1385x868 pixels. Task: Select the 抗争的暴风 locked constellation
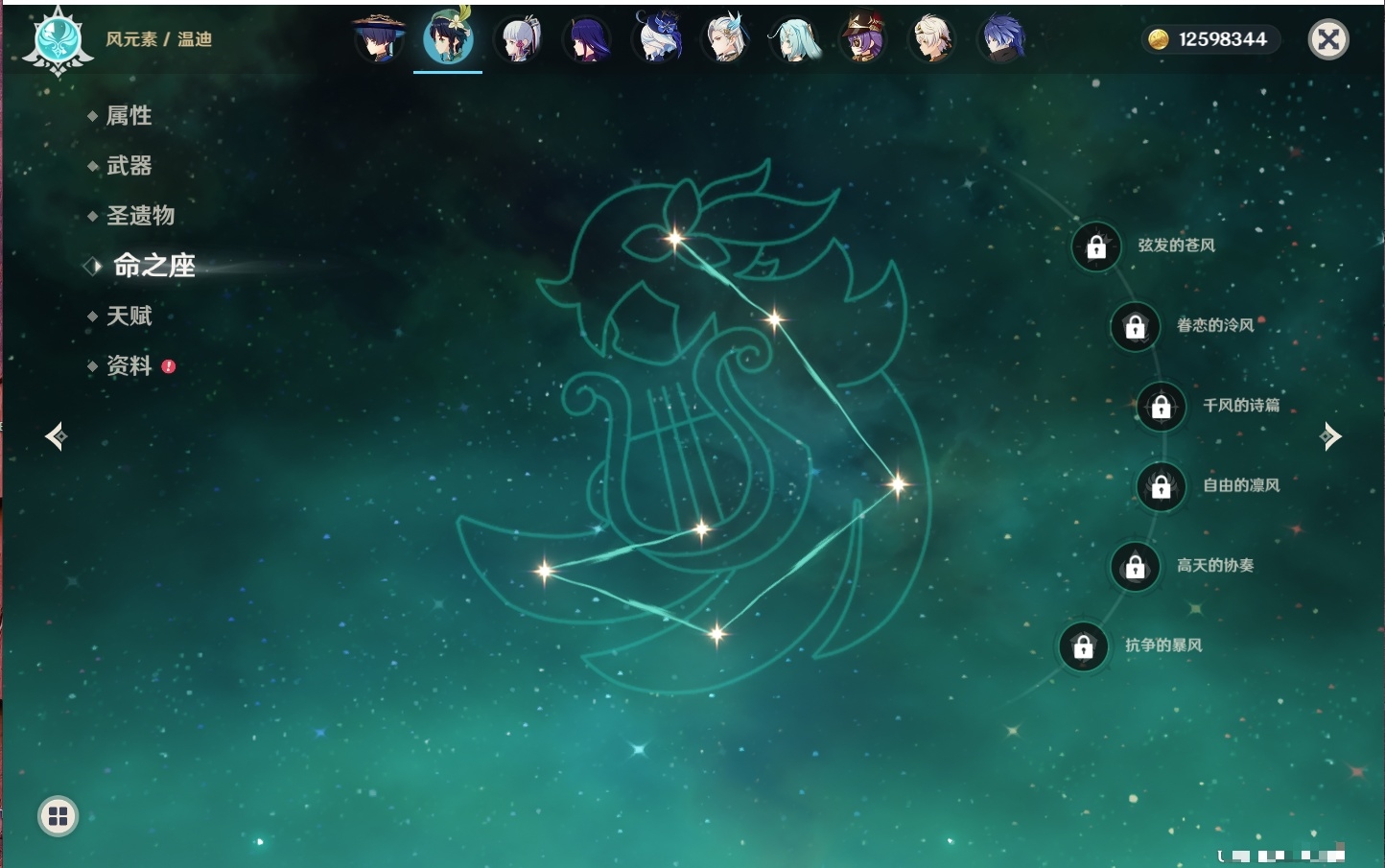[x=1083, y=646]
